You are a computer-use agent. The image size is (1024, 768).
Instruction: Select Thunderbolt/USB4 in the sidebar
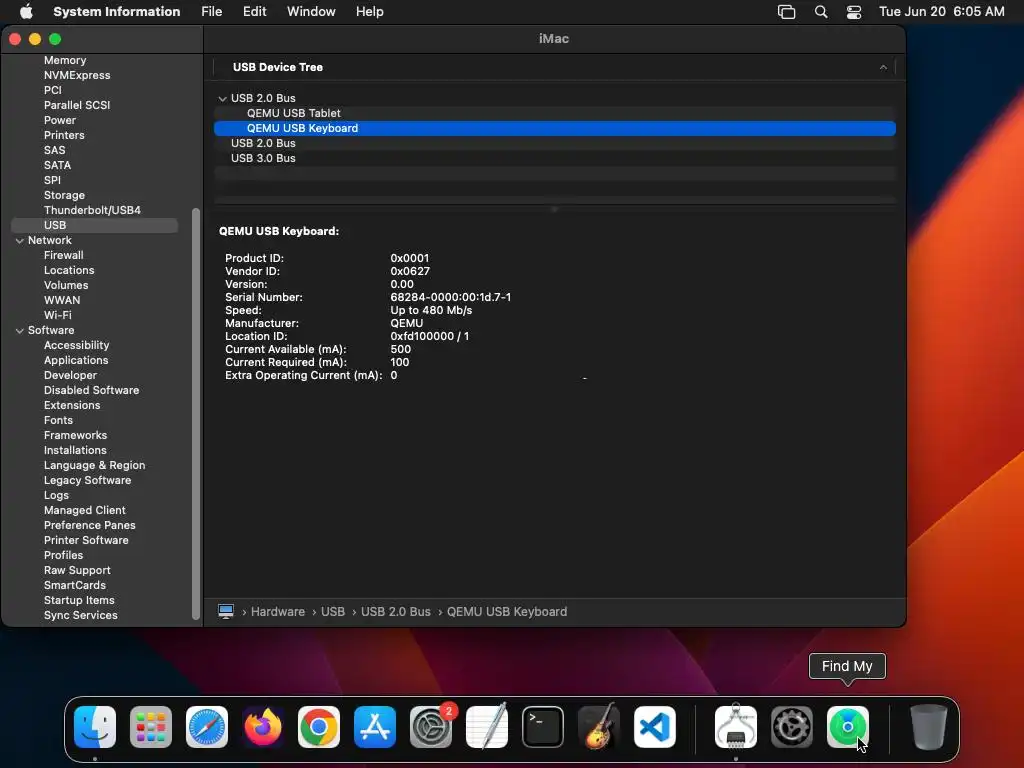point(92,210)
